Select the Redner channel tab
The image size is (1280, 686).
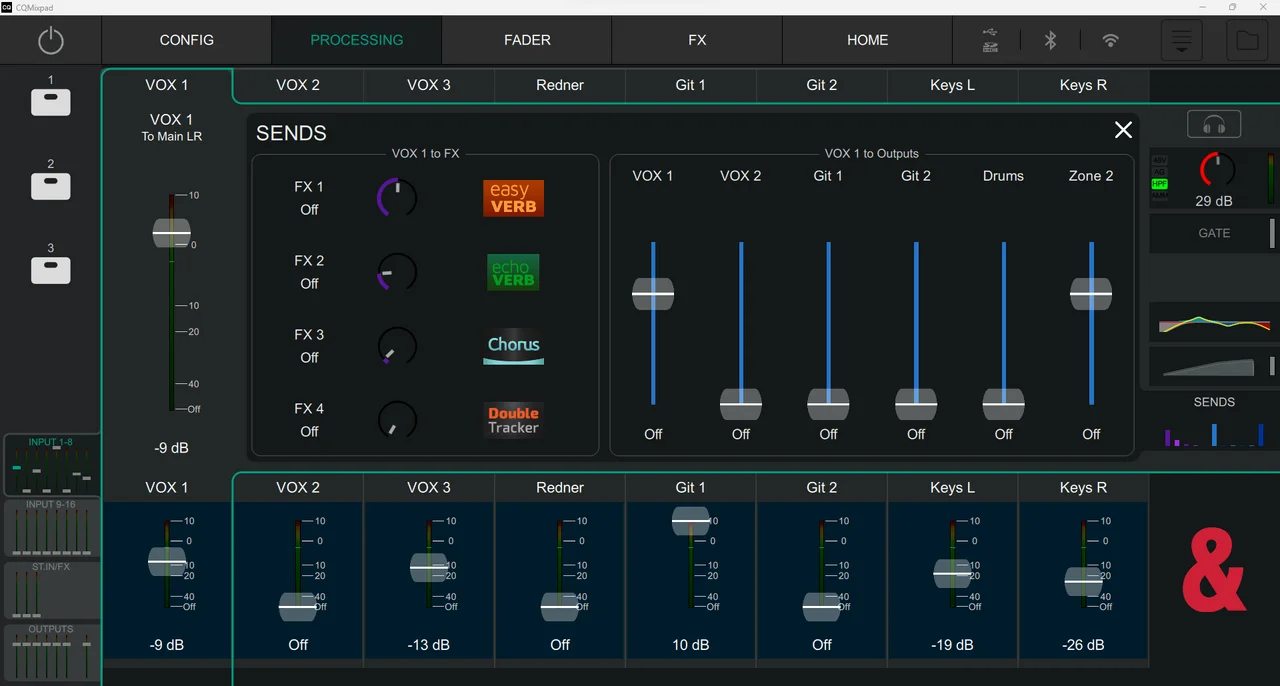(560, 85)
